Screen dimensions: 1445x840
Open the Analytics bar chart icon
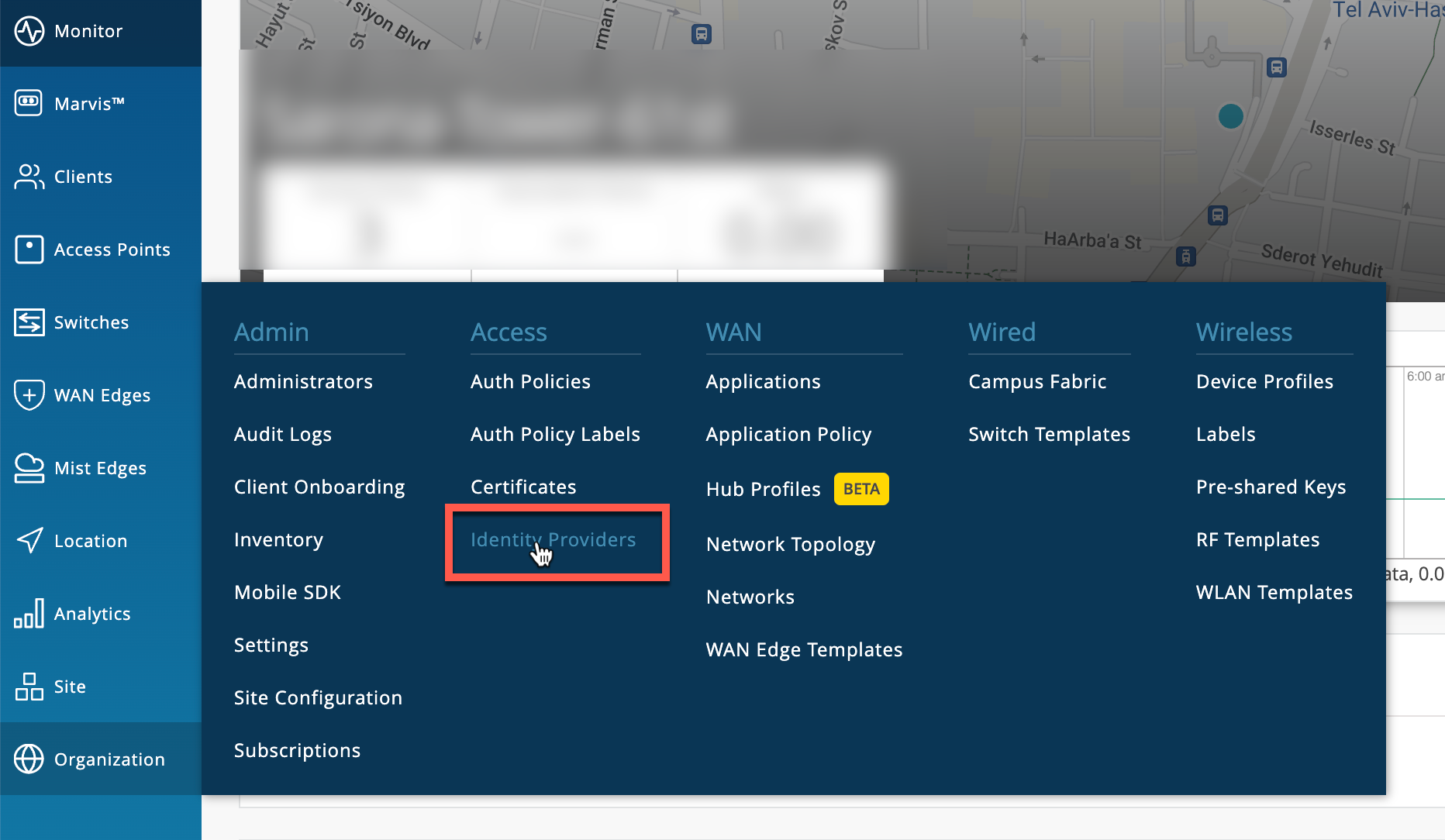[29, 614]
